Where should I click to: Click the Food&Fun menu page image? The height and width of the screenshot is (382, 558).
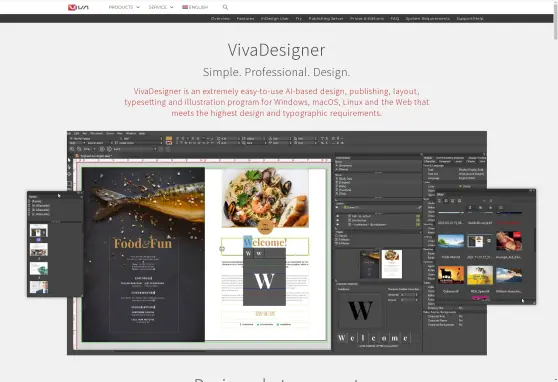pyautogui.click(x=143, y=255)
